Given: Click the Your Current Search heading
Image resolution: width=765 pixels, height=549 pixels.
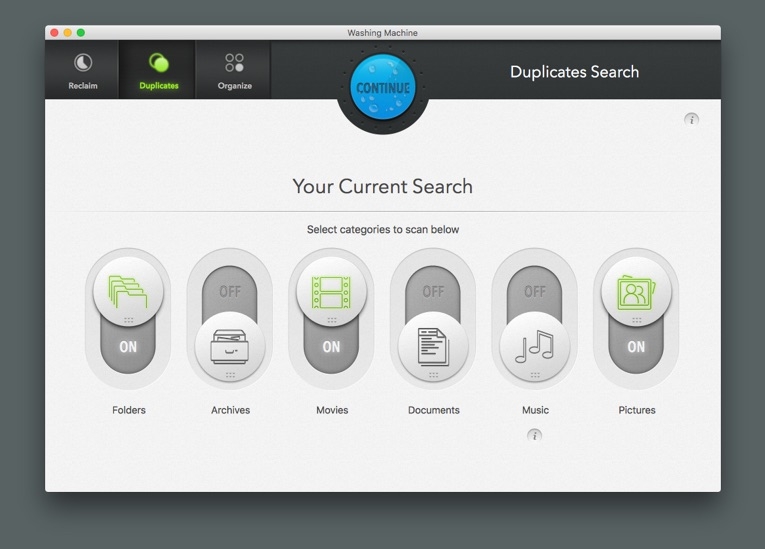Looking at the screenshot, I should coord(382,186).
